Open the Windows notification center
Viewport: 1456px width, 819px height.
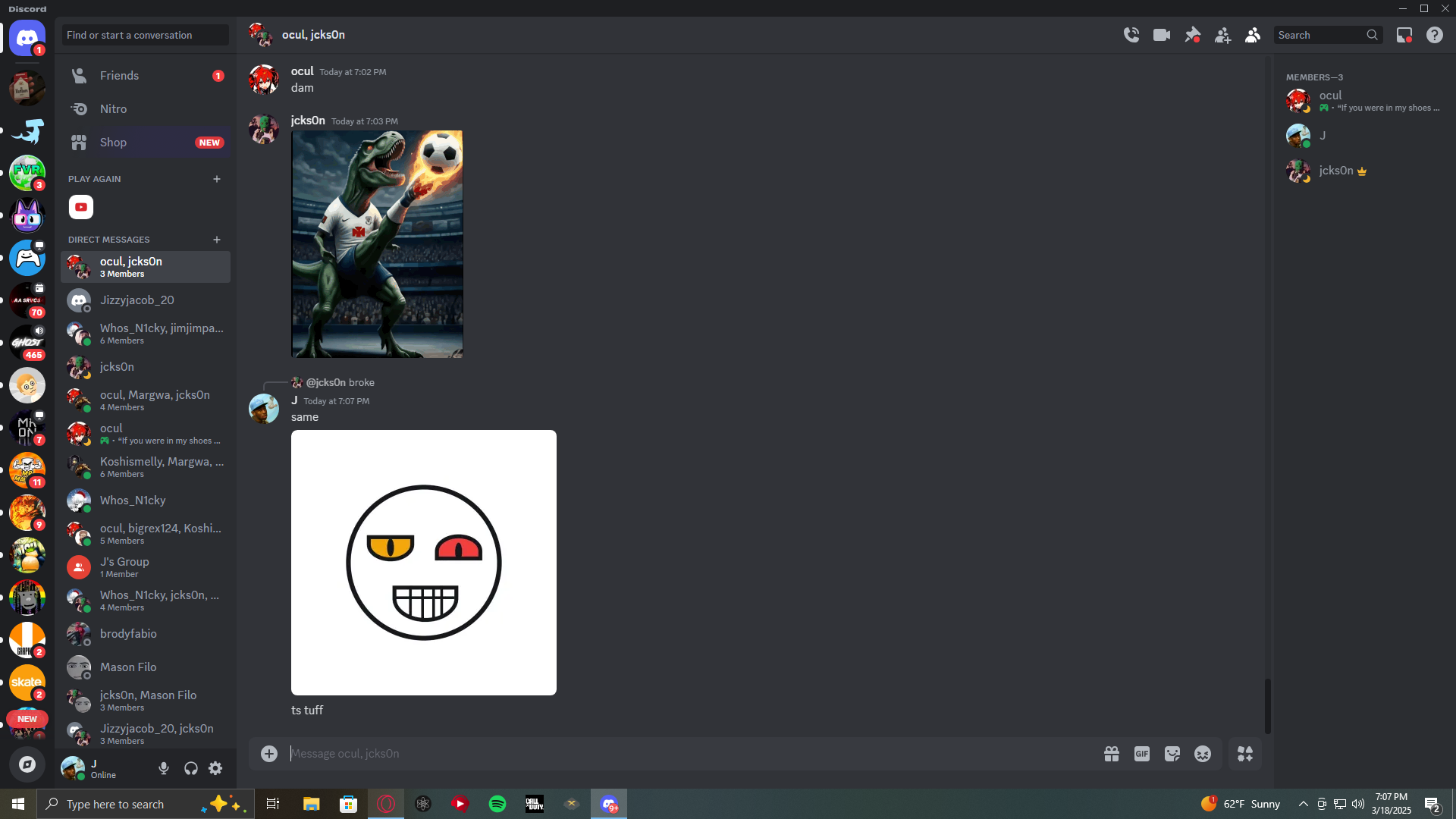point(1432,804)
